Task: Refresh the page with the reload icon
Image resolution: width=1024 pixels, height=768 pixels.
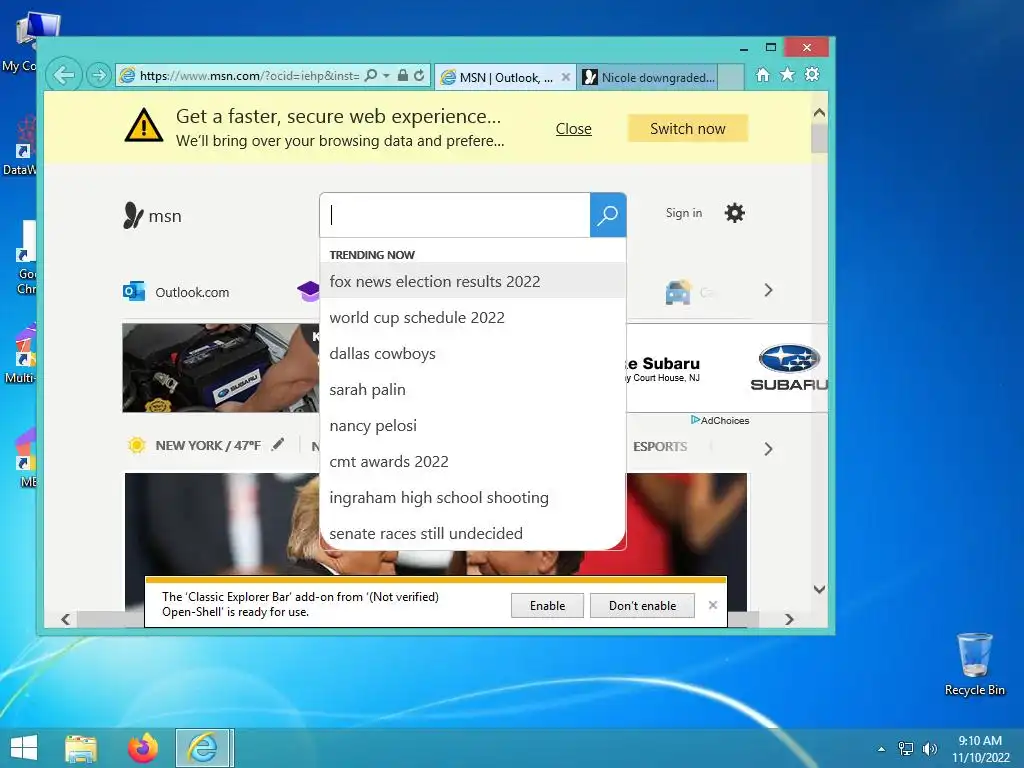Action: pyautogui.click(x=419, y=76)
